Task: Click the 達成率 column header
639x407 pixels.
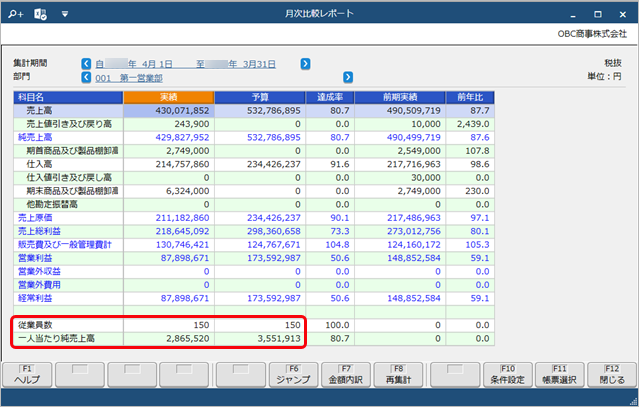Action: [330, 97]
